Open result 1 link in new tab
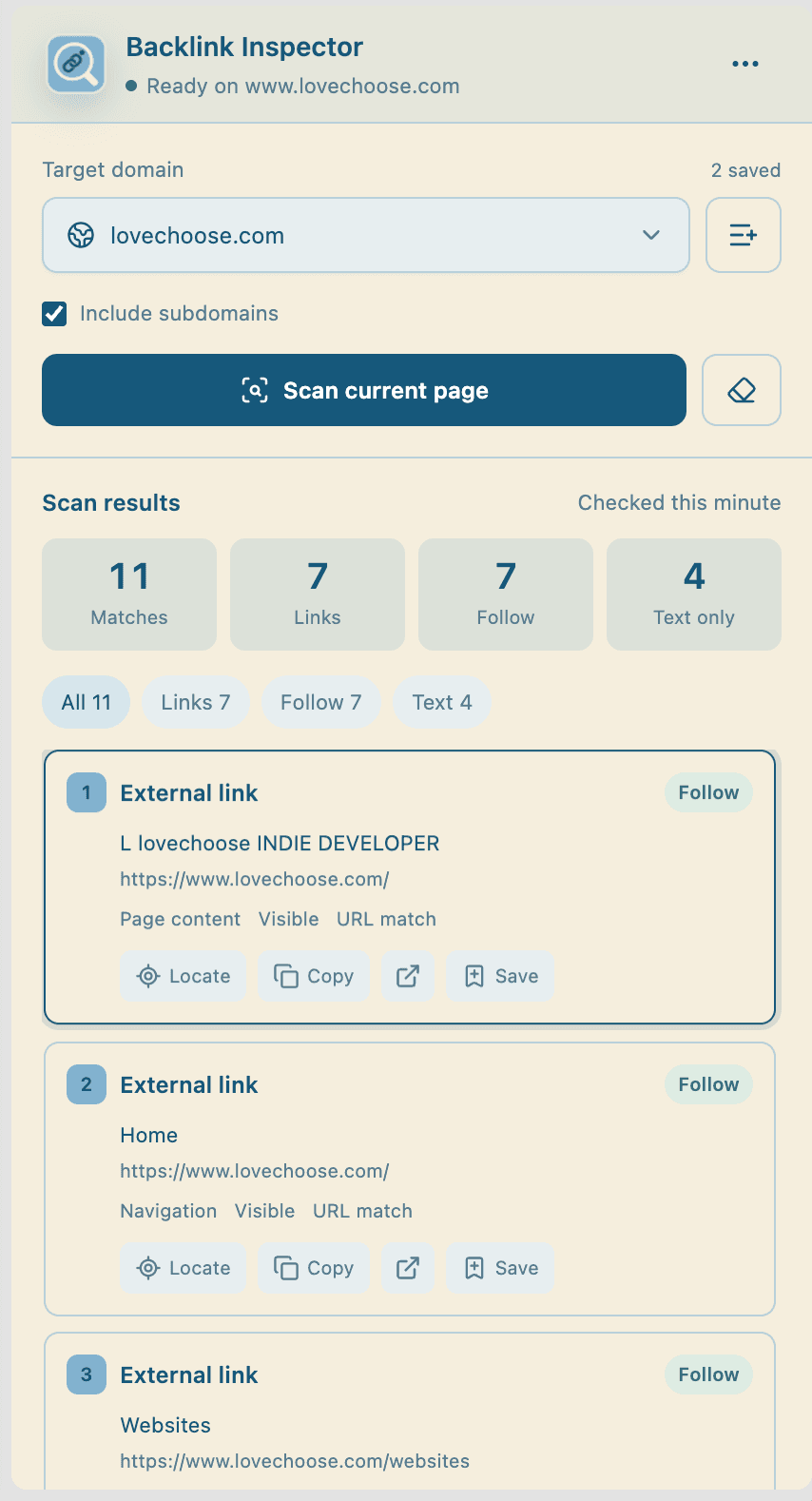 tap(408, 976)
